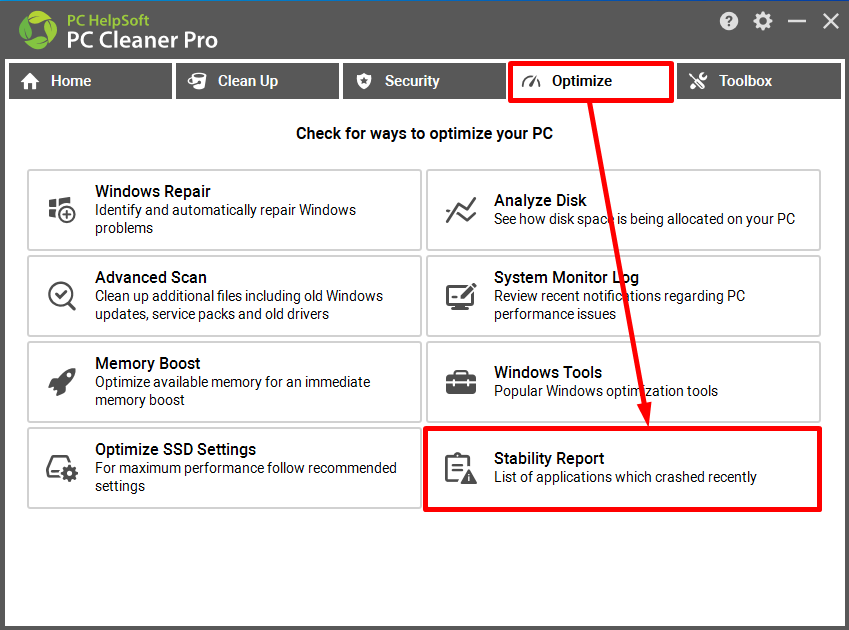Open Optimize SSD Settings

click(x=224, y=468)
